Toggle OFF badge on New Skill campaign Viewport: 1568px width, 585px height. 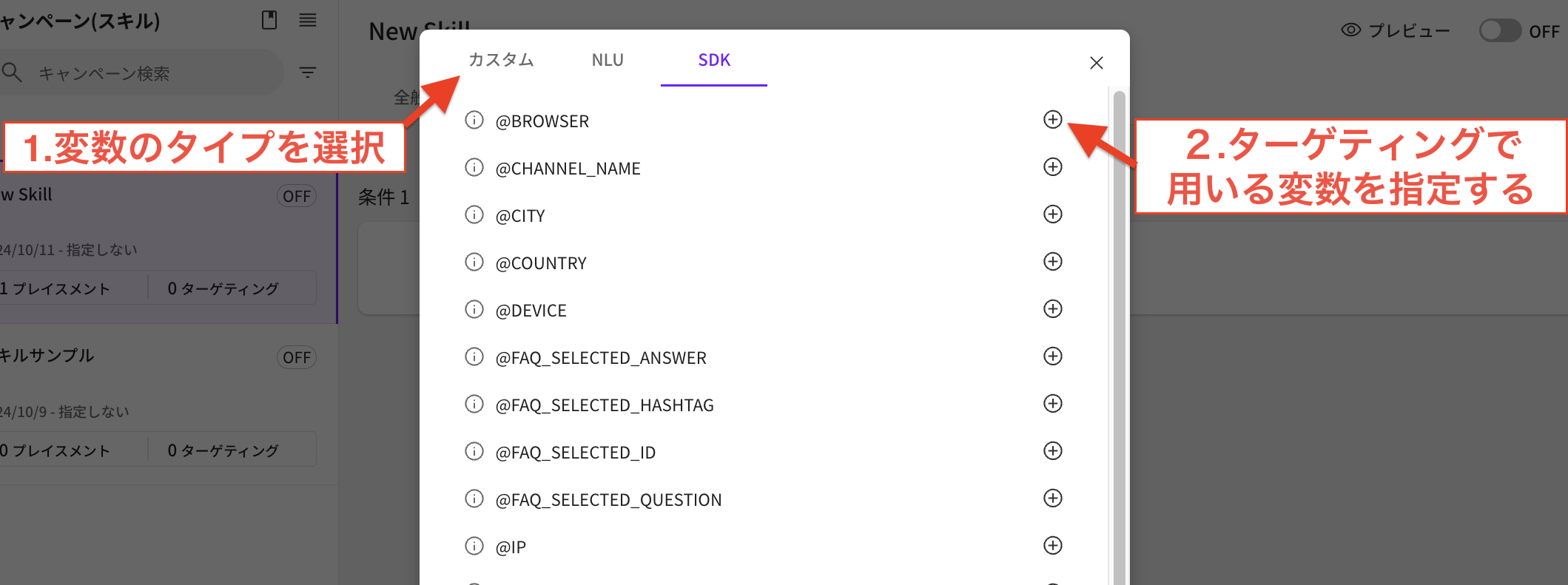click(x=297, y=196)
